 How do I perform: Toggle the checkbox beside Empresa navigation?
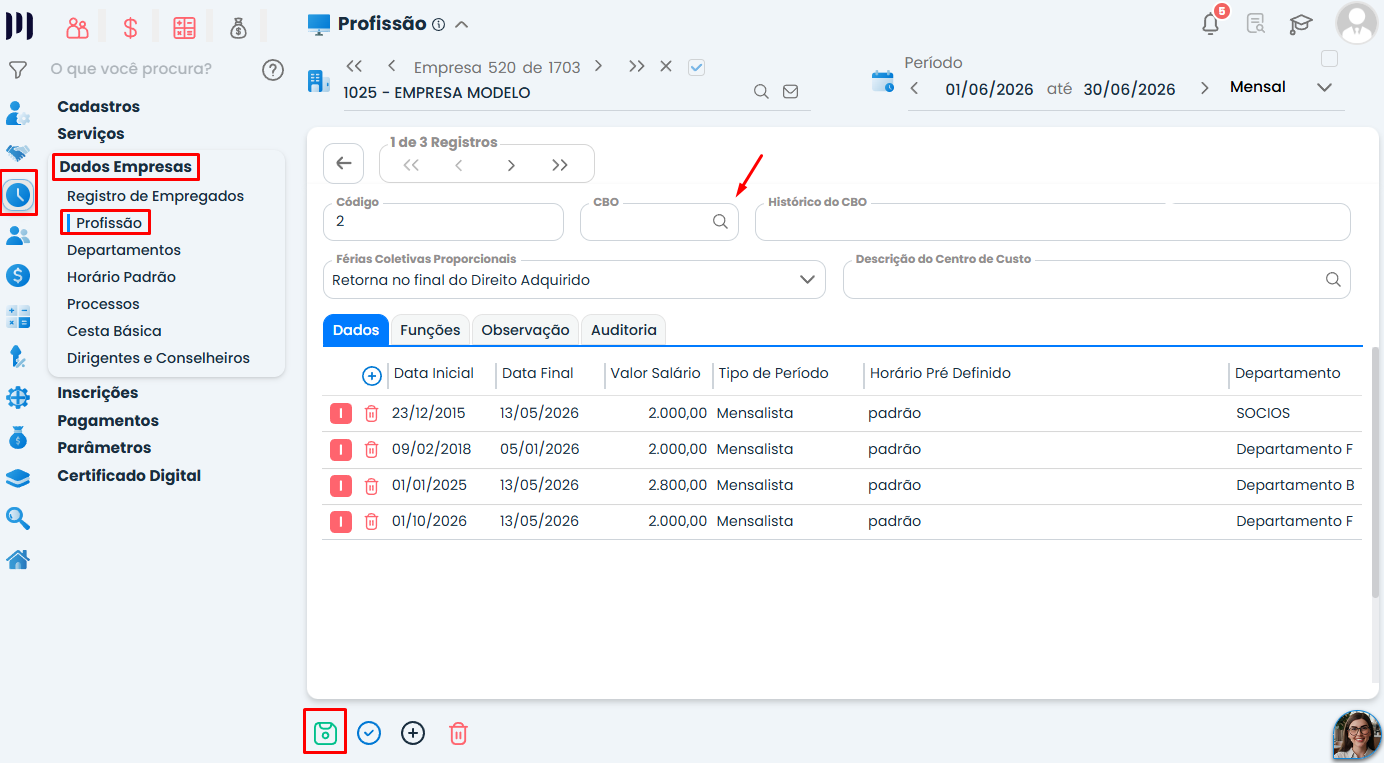point(697,67)
